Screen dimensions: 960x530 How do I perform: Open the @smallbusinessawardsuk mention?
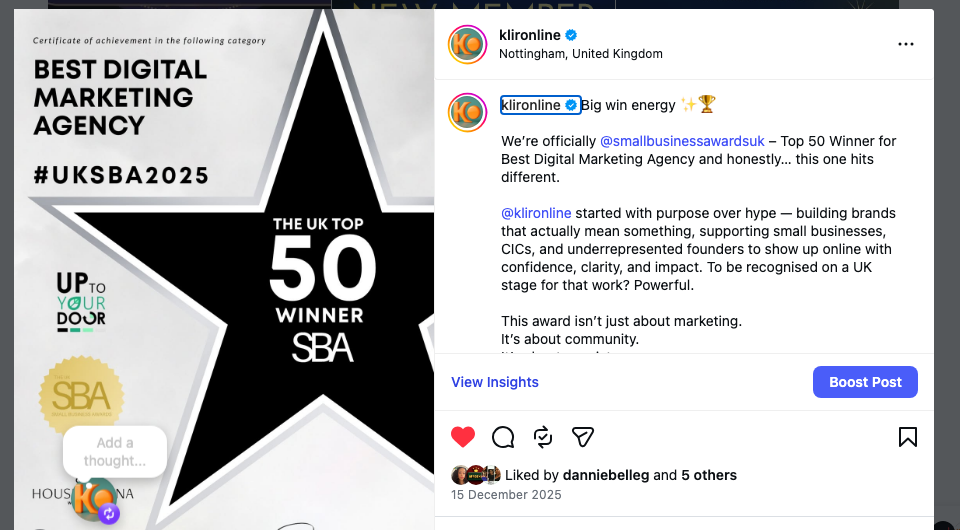click(682, 141)
